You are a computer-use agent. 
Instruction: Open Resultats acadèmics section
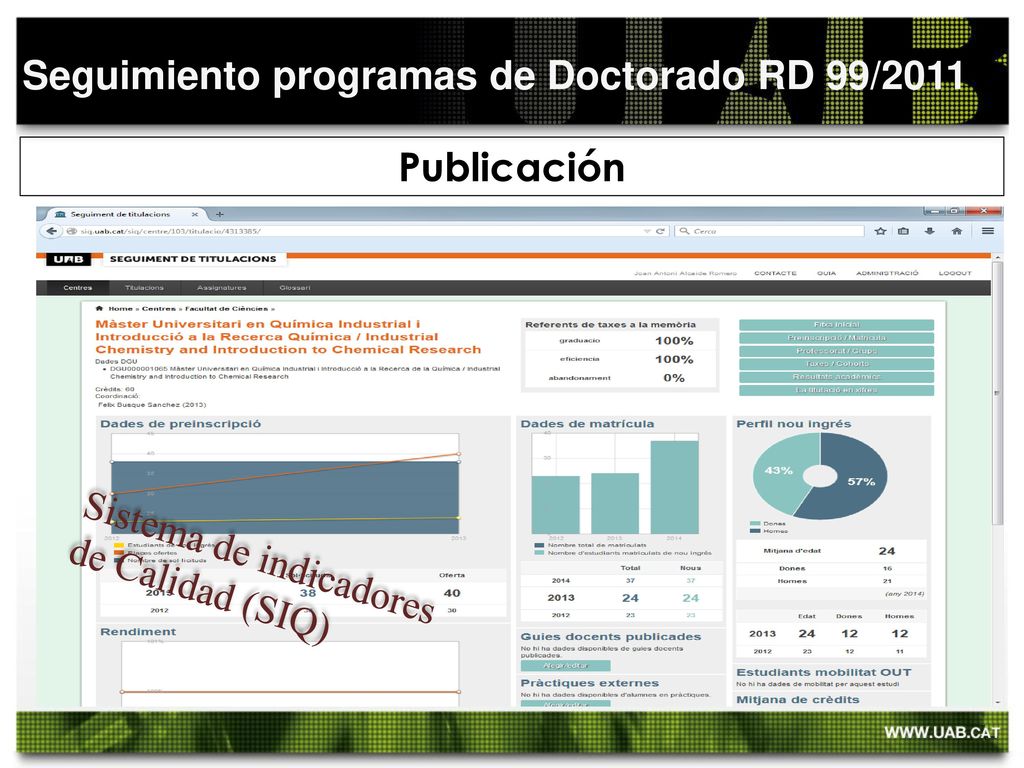click(x=837, y=377)
